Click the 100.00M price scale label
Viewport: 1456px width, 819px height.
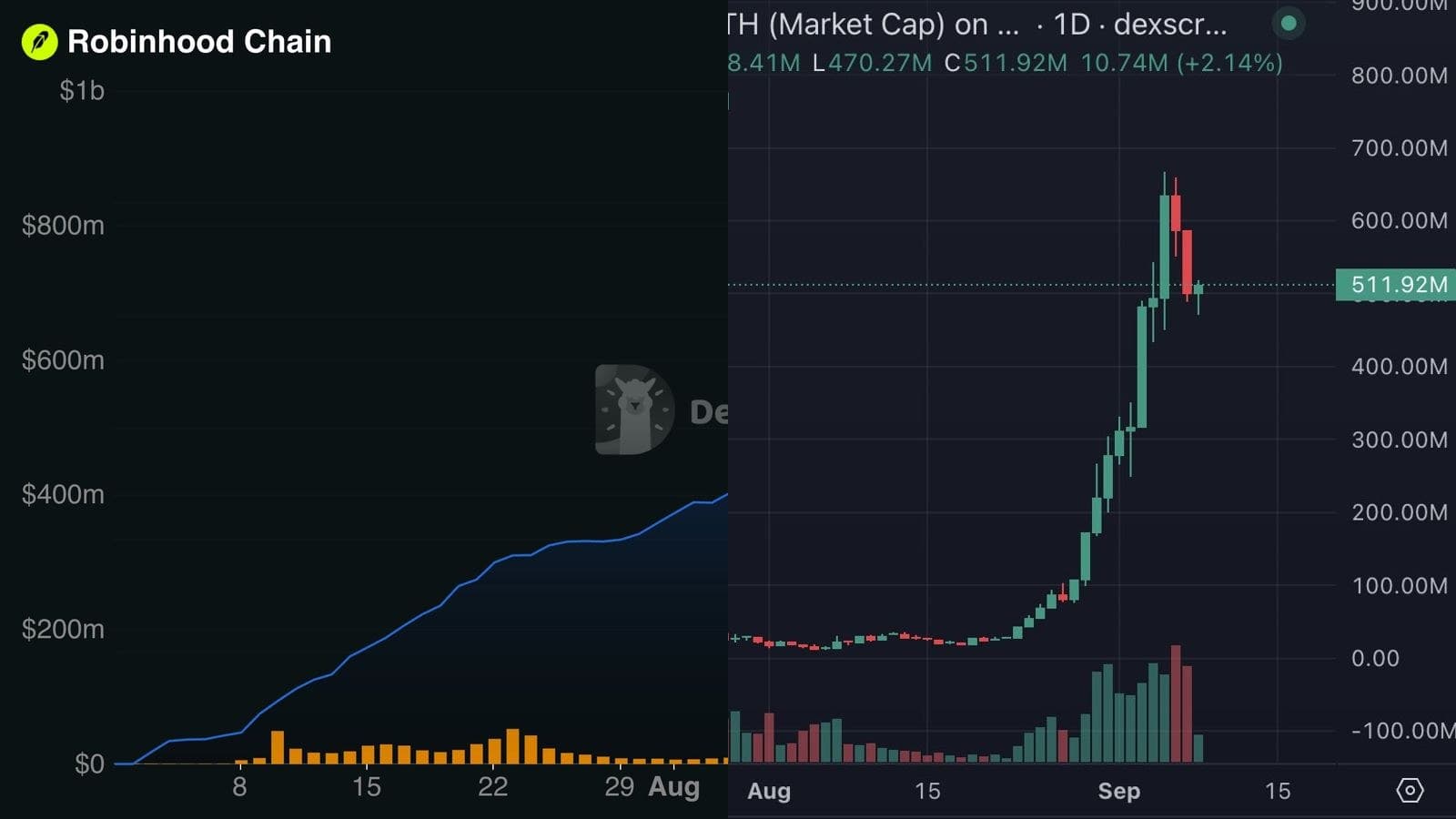point(1400,585)
